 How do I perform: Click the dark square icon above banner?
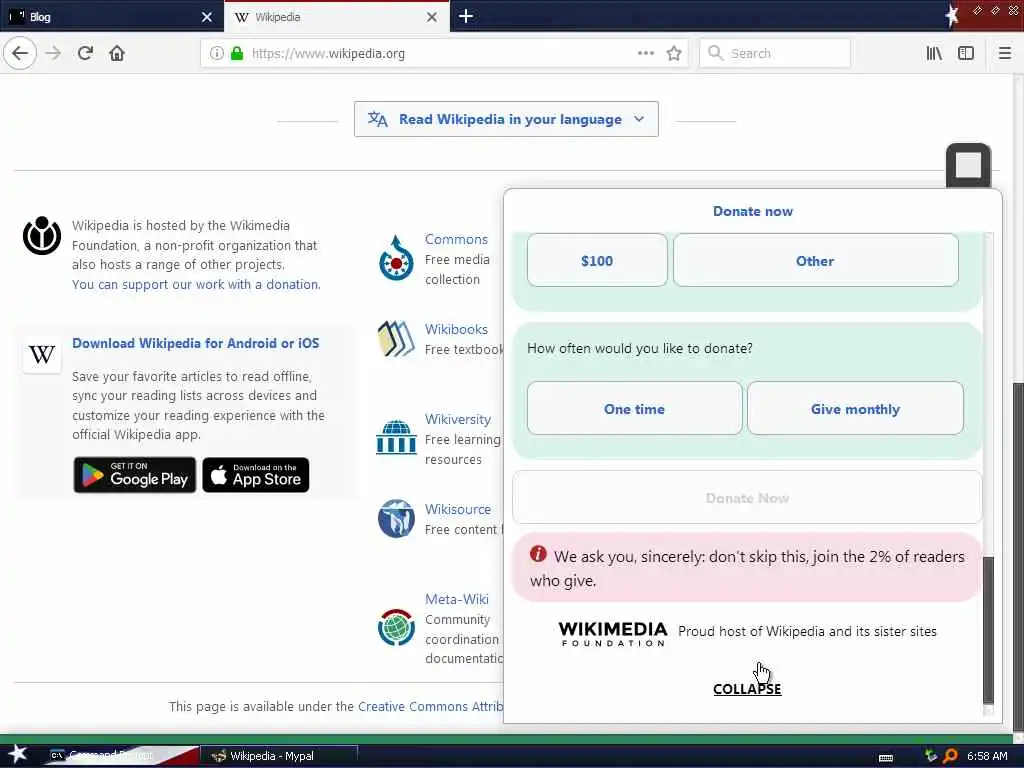click(x=968, y=165)
